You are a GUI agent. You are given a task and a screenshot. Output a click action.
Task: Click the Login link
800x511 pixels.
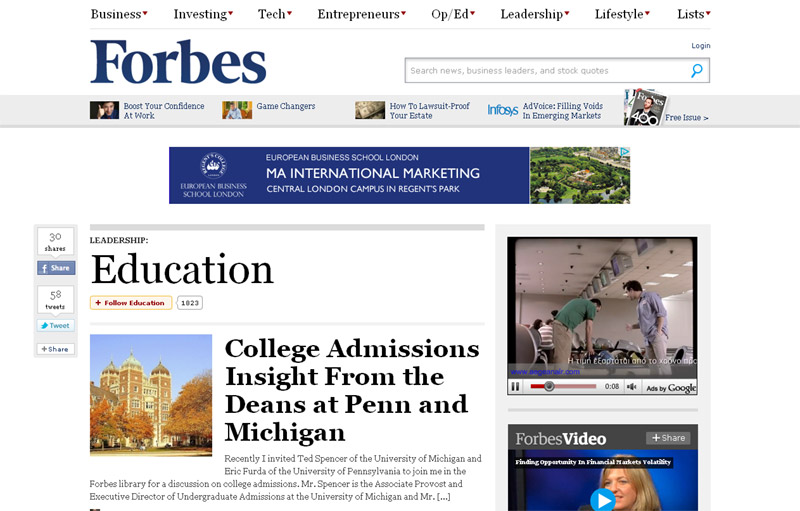coord(701,45)
